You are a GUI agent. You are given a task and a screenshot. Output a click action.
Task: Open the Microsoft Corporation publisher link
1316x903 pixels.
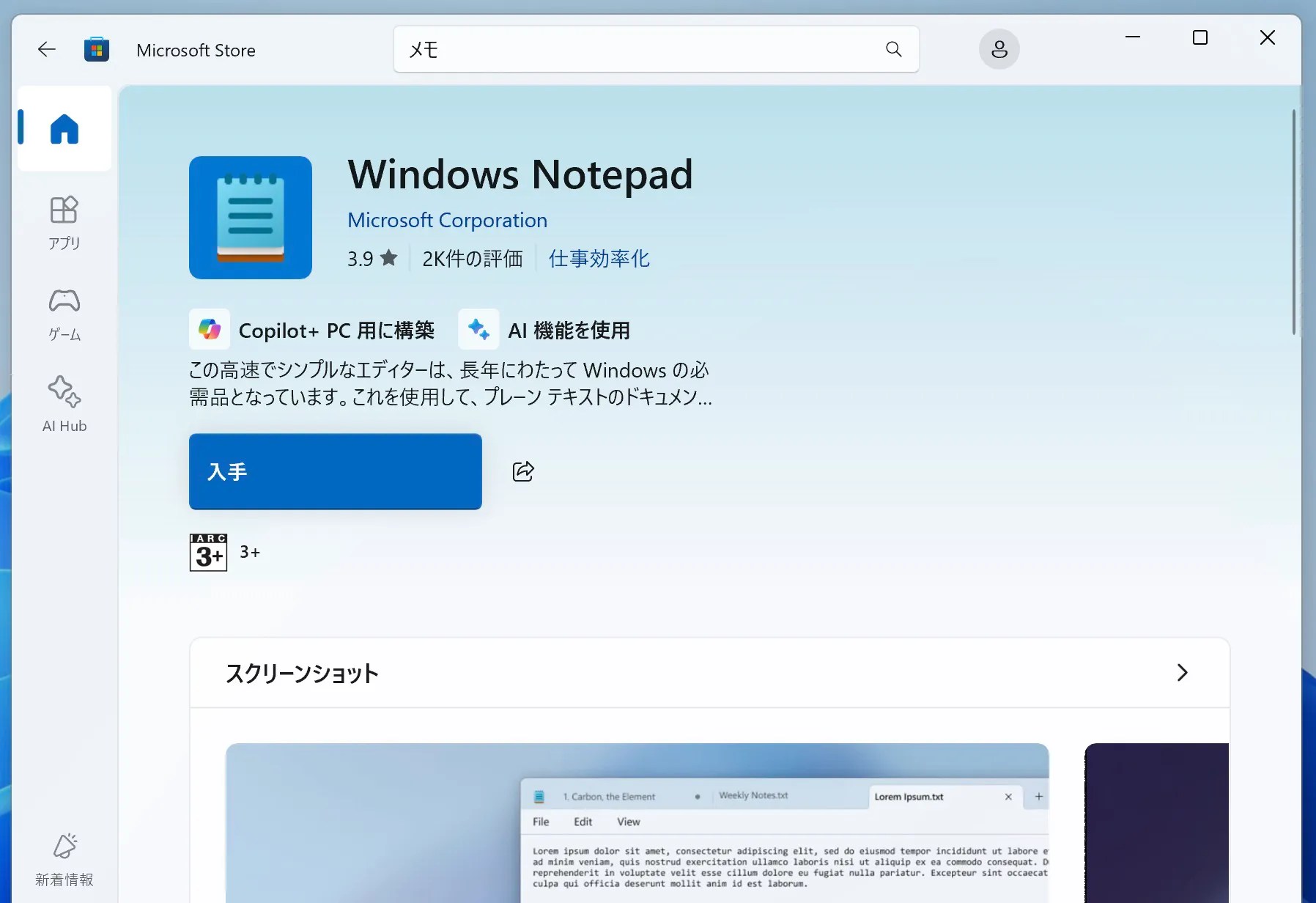(447, 220)
